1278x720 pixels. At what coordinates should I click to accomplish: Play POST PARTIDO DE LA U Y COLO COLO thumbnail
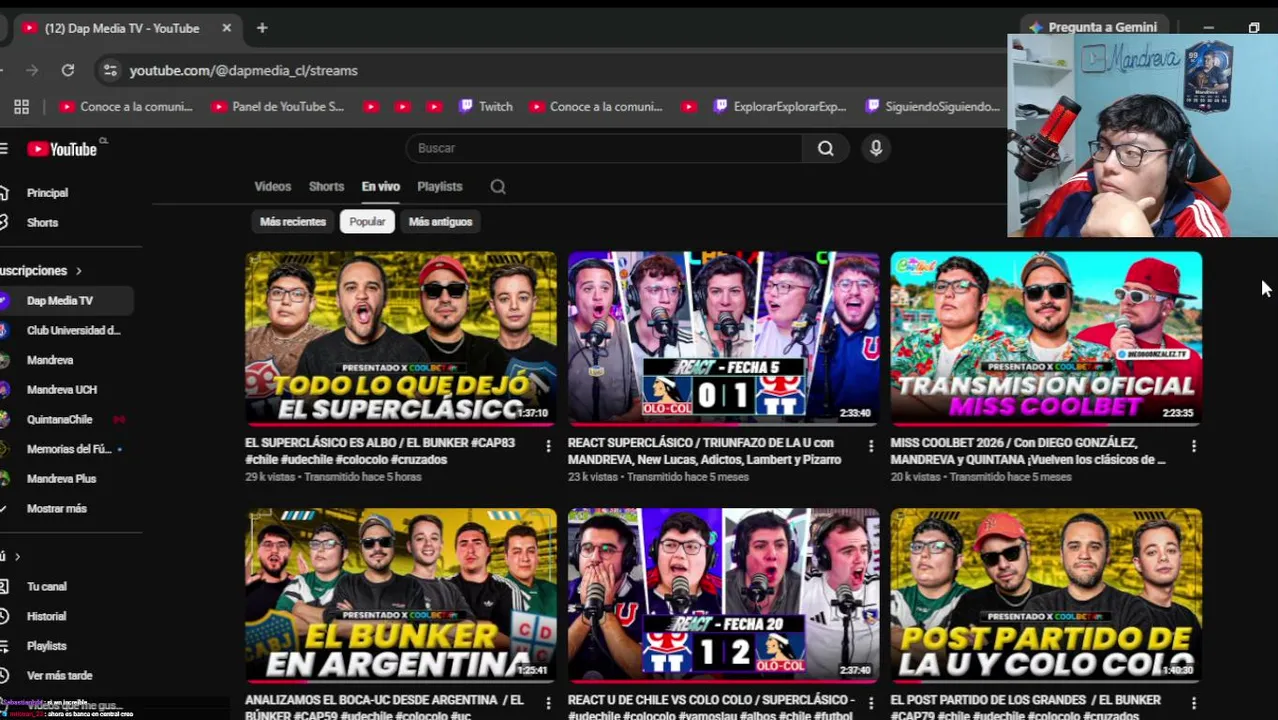(1047, 595)
